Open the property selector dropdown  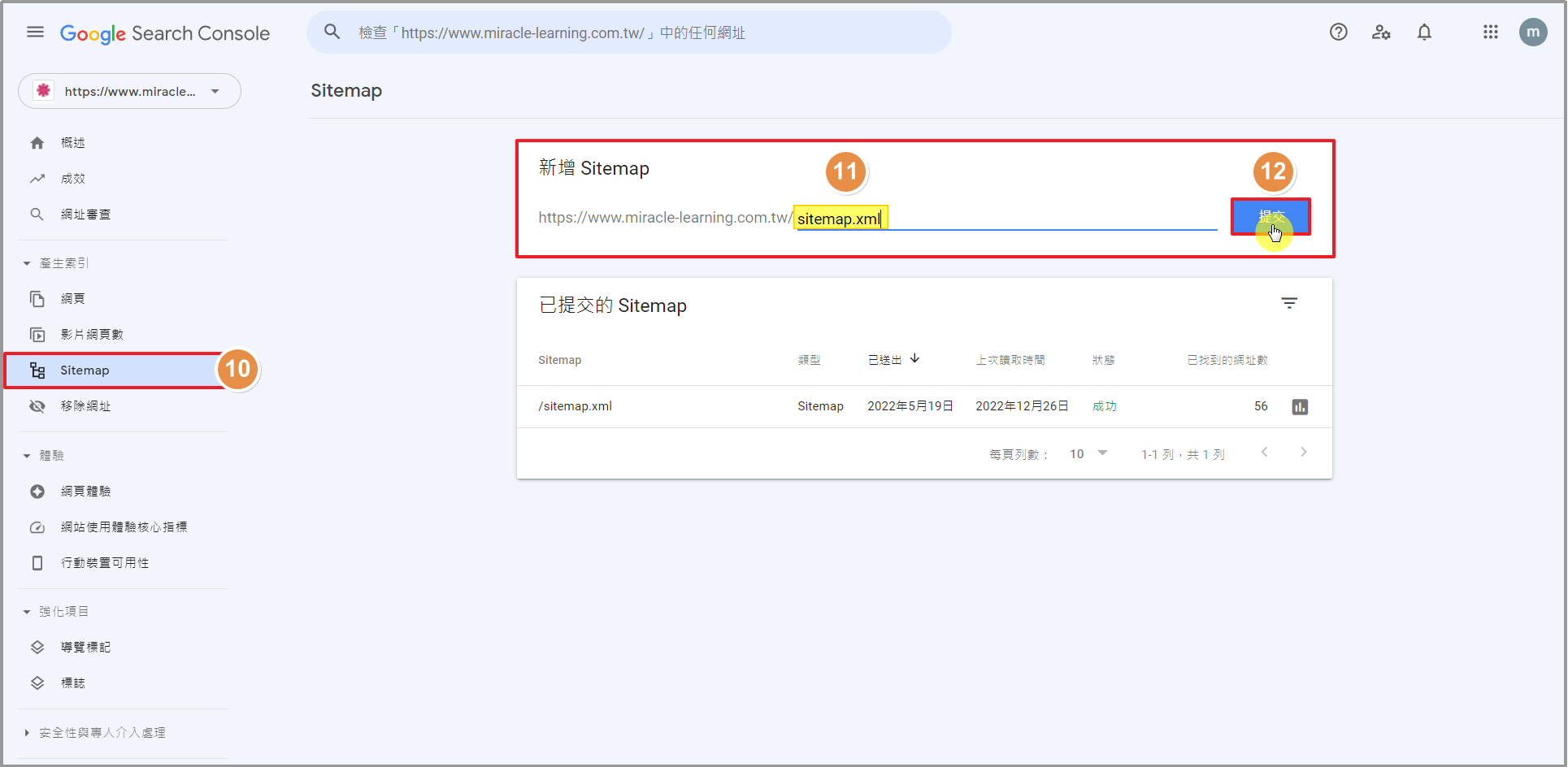[x=130, y=91]
